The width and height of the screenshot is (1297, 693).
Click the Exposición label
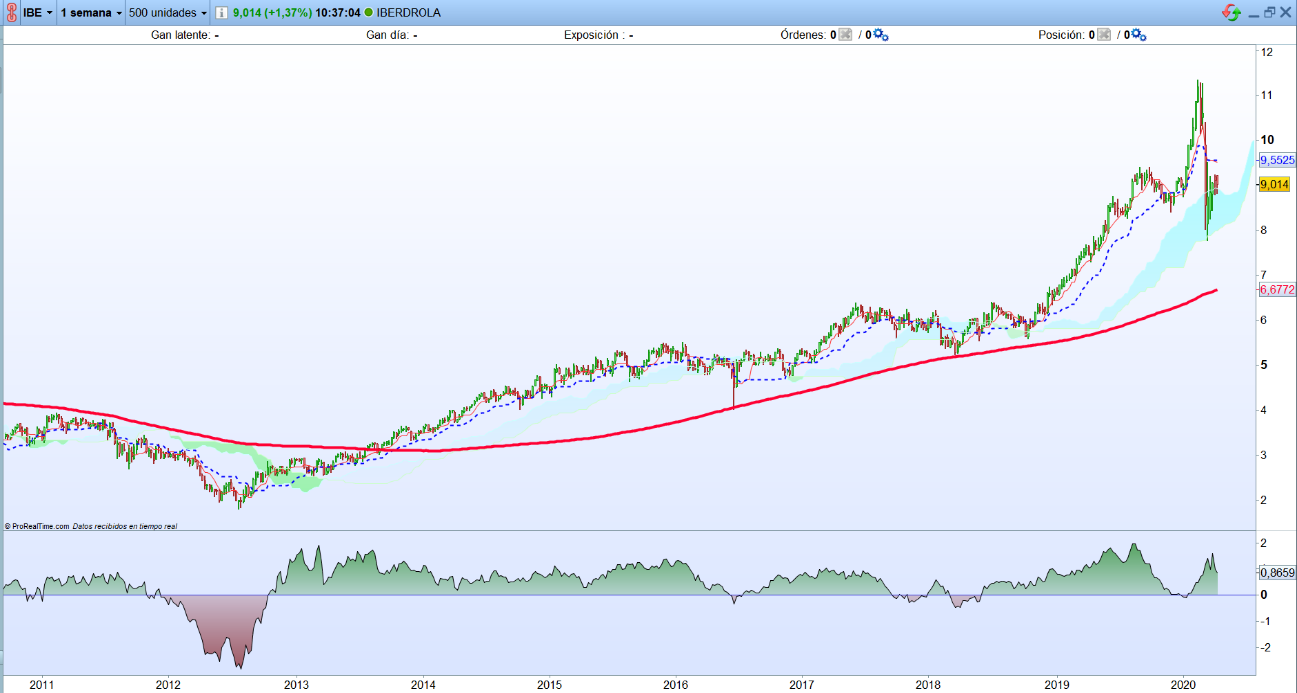tap(594, 35)
